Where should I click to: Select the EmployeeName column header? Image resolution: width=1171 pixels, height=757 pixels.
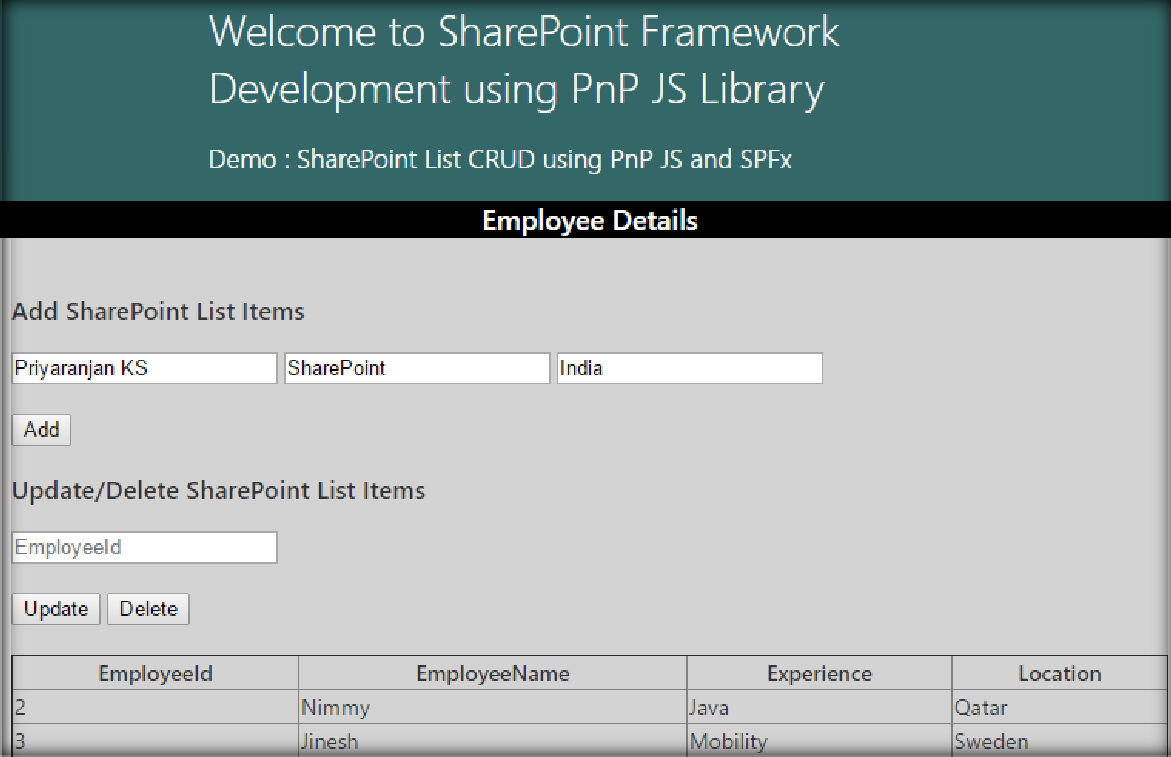click(x=492, y=673)
